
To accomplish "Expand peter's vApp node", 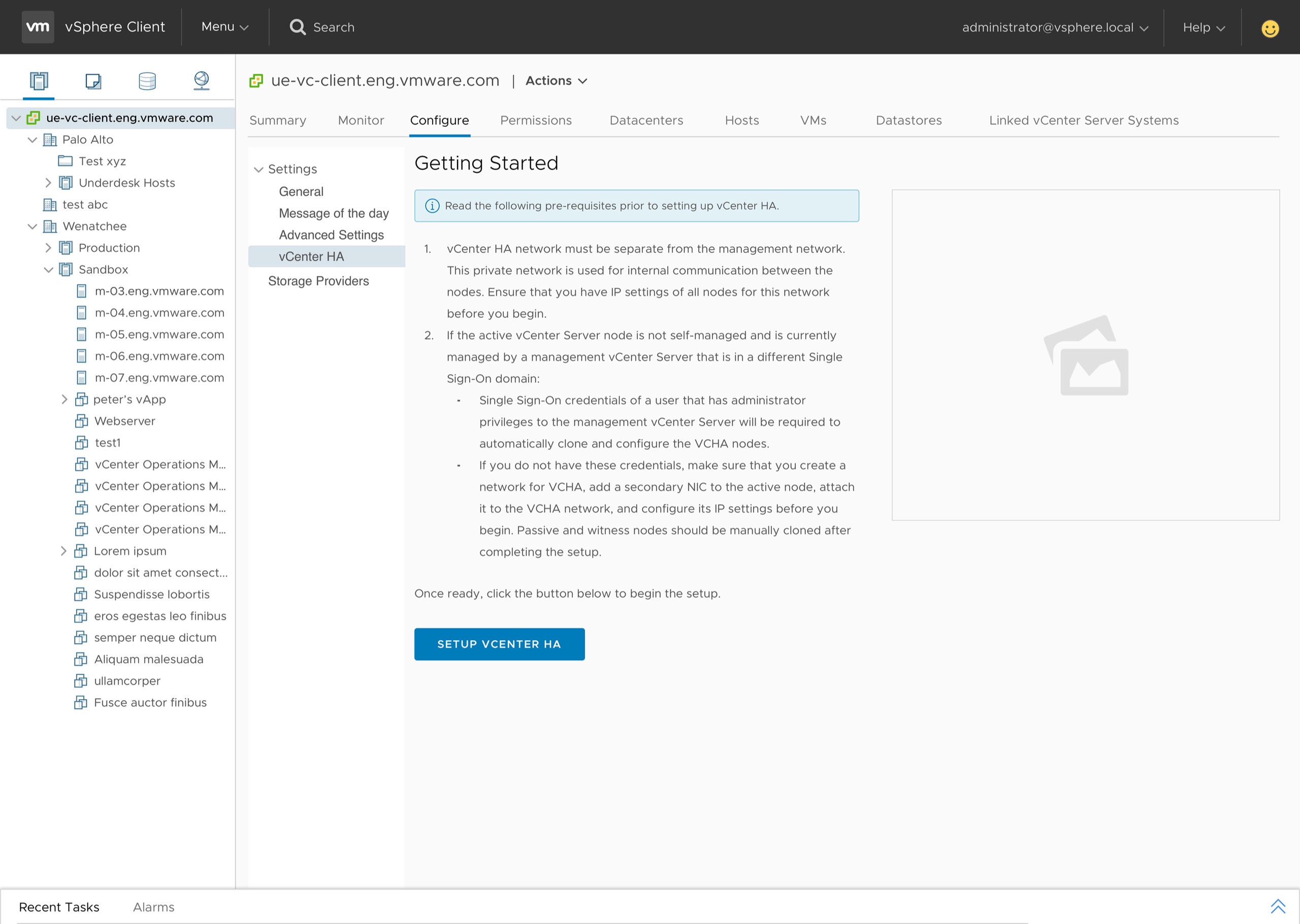I will click(64, 400).
